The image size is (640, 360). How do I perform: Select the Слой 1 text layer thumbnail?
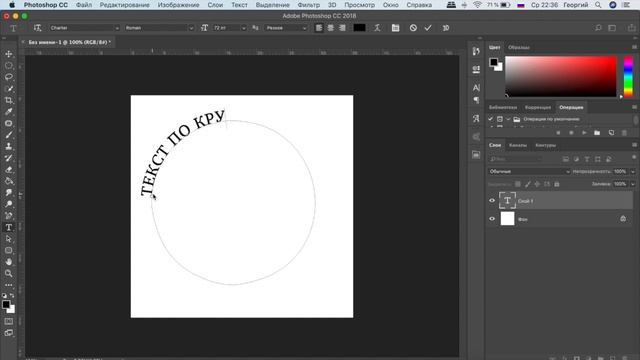point(507,200)
